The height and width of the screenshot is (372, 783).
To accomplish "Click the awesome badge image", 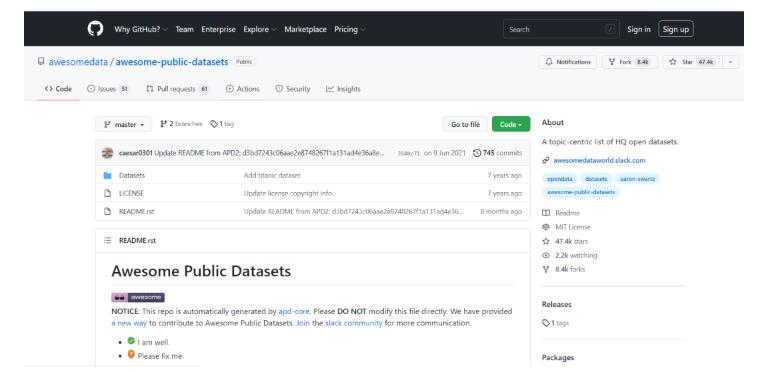I will [138, 297].
